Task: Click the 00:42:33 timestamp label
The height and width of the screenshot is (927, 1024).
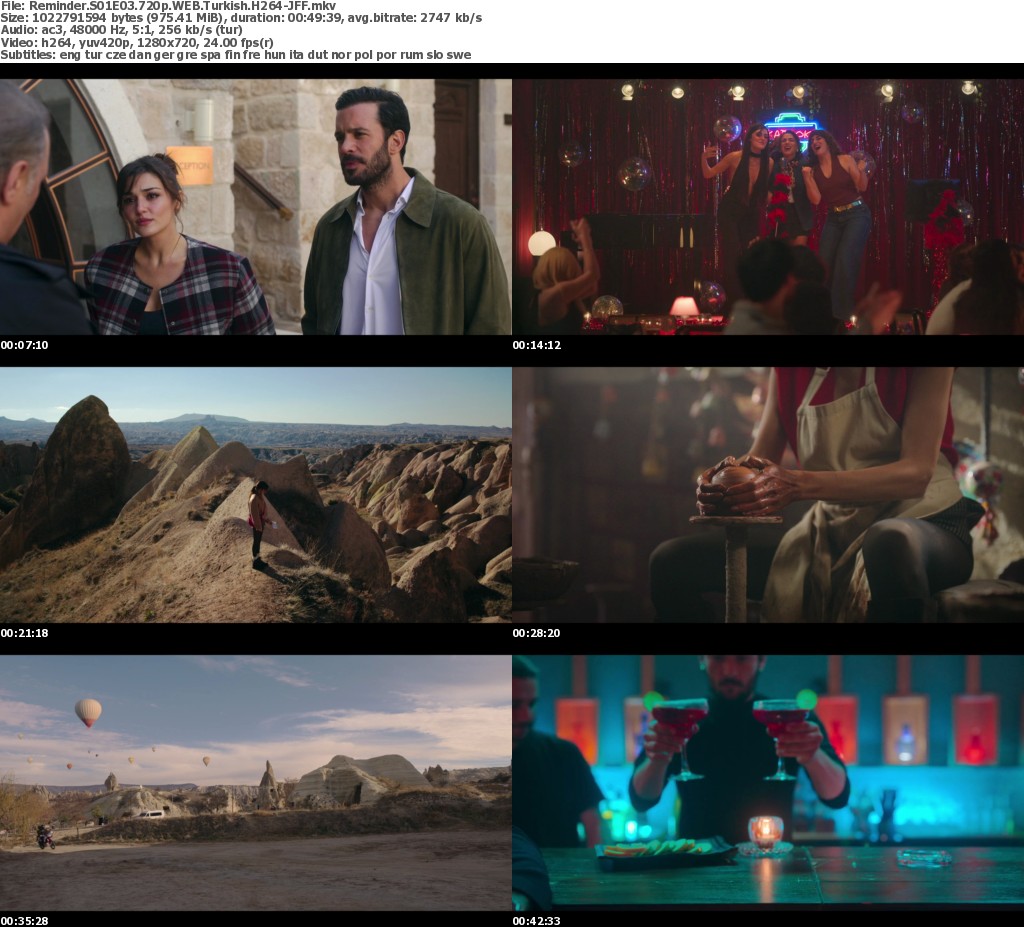Action: [x=537, y=920]
